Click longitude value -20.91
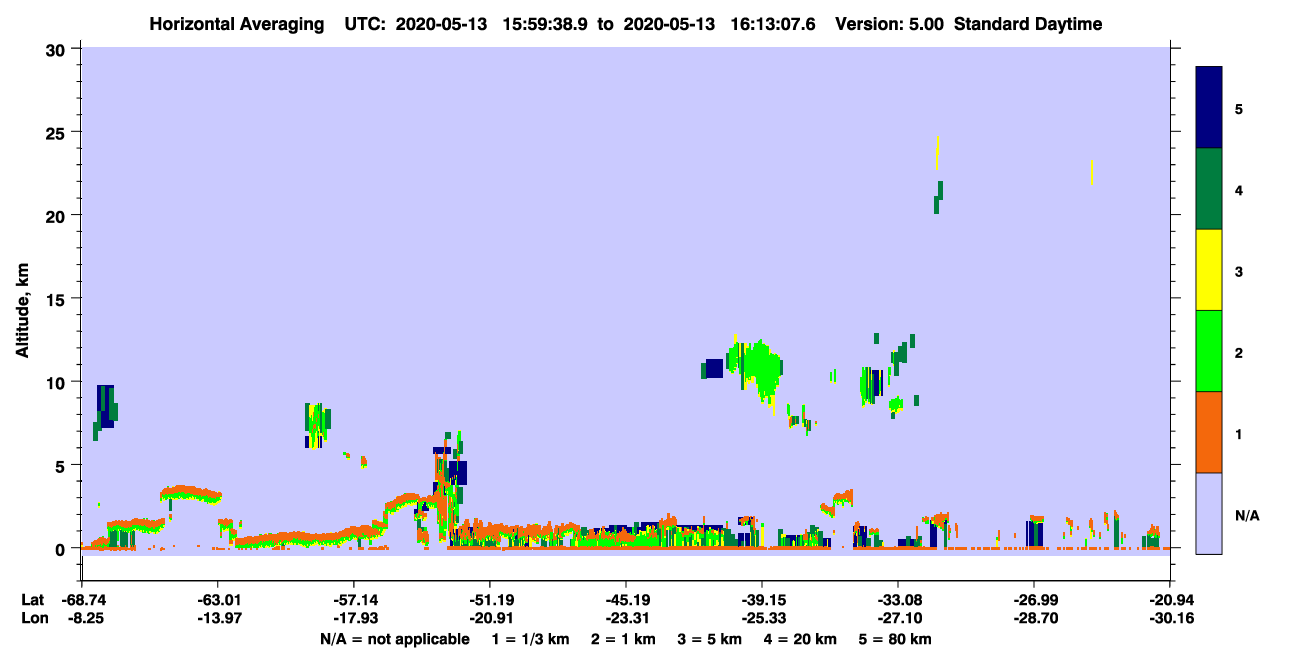This screenshot has width=1300, height=667. point(489,619)
